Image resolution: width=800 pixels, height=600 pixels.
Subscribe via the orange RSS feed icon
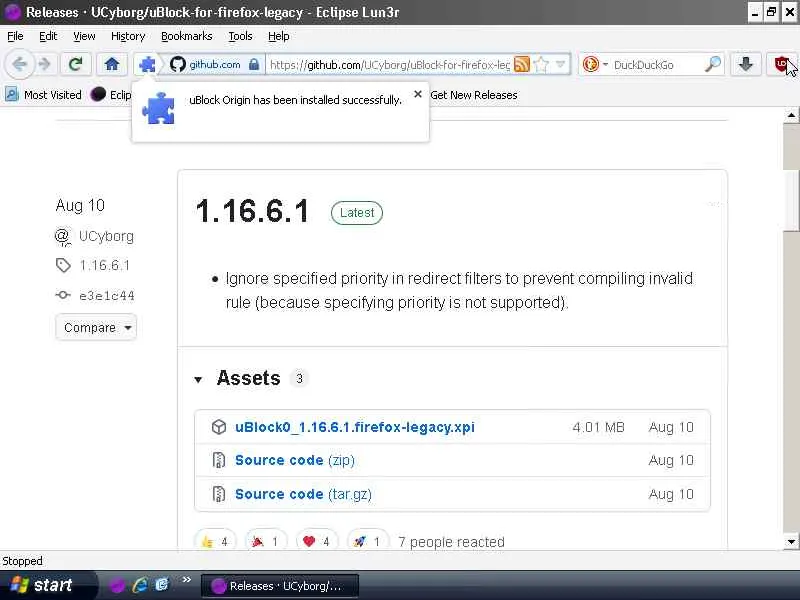click(x=521, y=64)
